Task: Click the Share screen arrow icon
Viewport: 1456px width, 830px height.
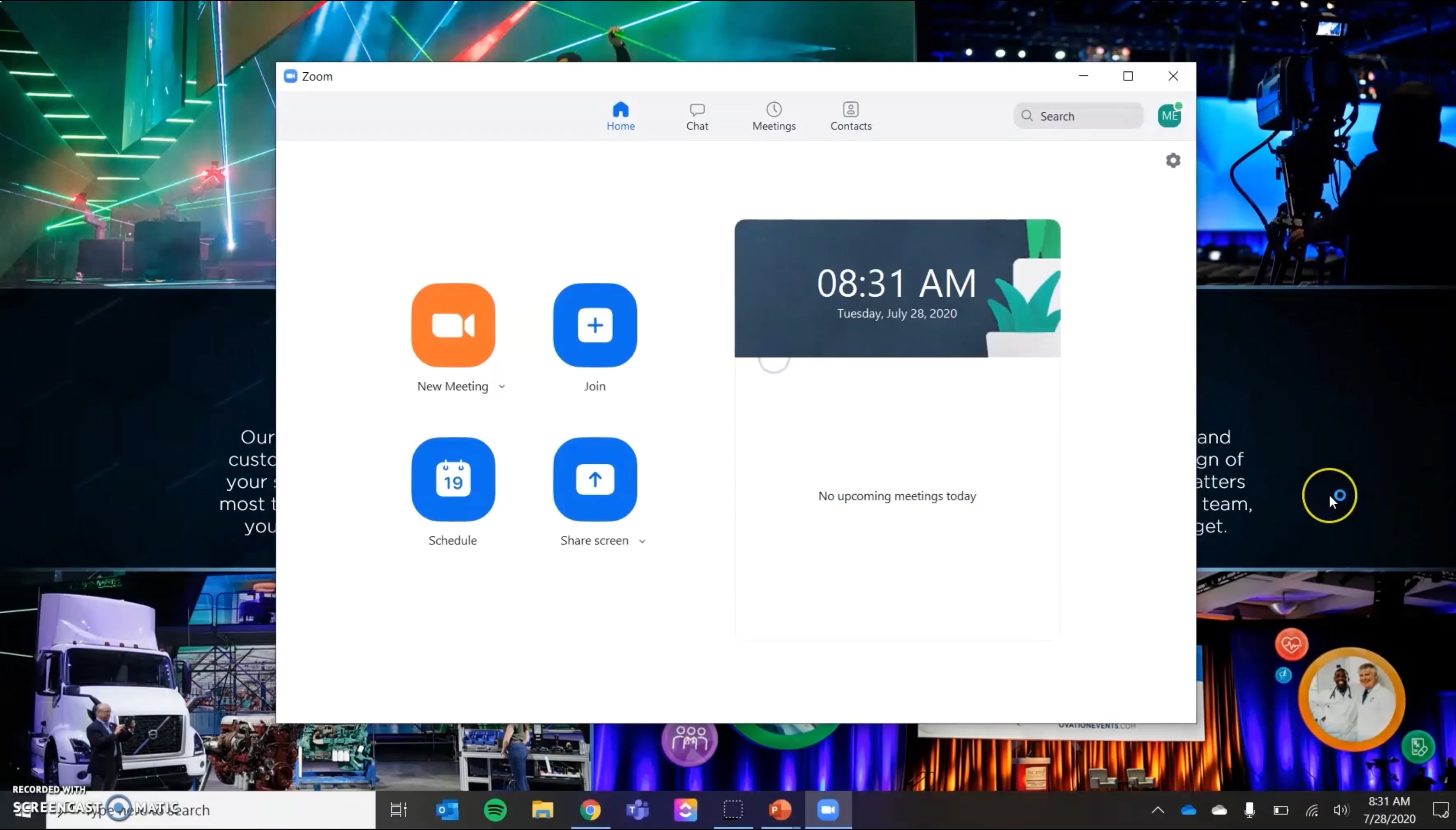Action: 595,479
